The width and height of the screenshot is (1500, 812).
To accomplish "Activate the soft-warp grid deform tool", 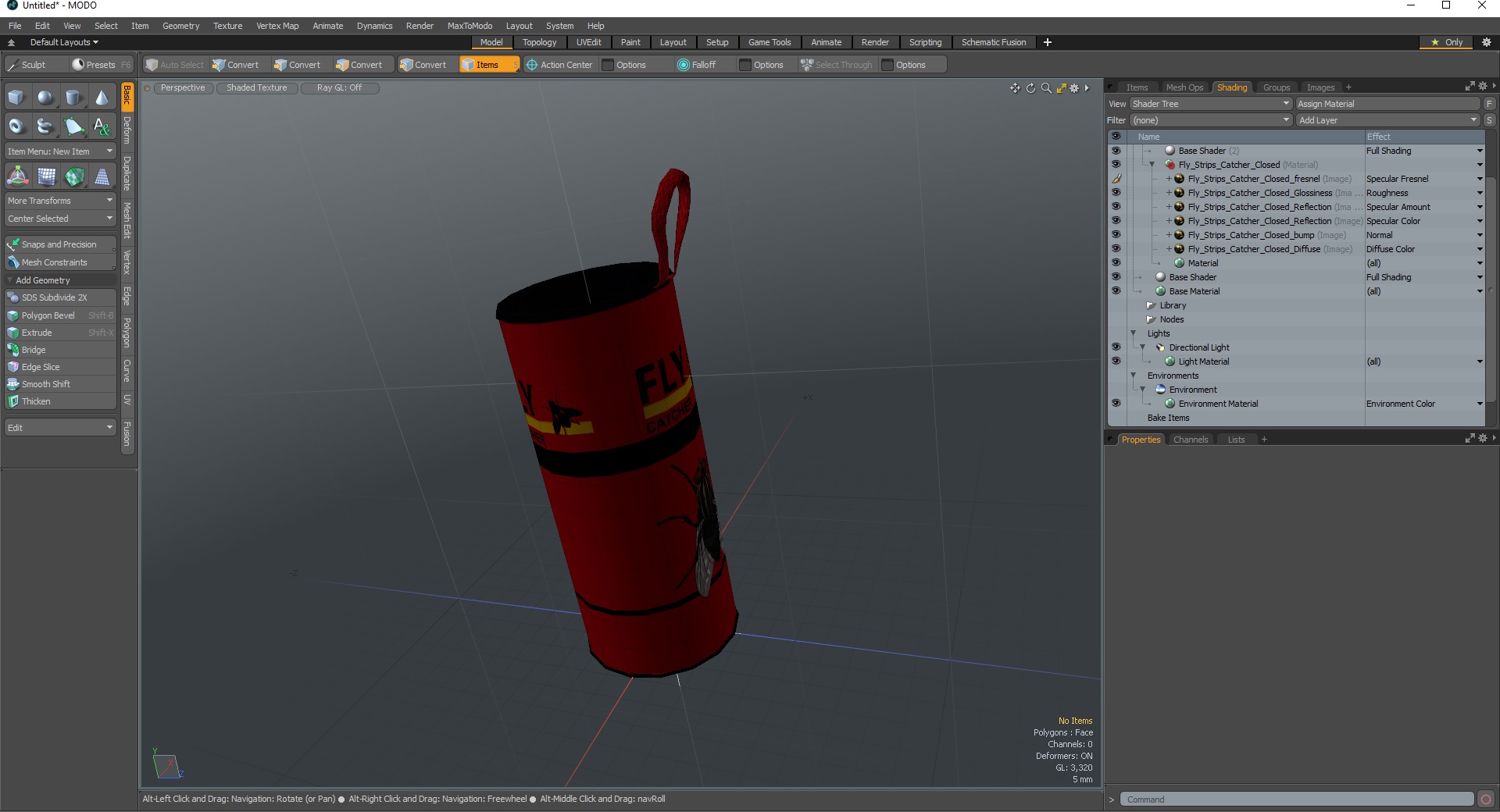I will (x=46, y=177).
